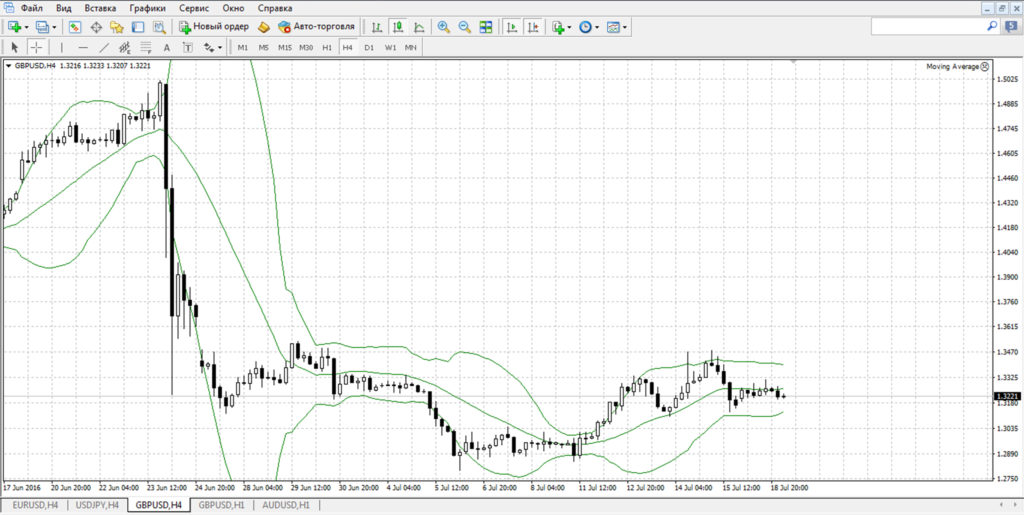Open the Окно menu

(234, 8)
